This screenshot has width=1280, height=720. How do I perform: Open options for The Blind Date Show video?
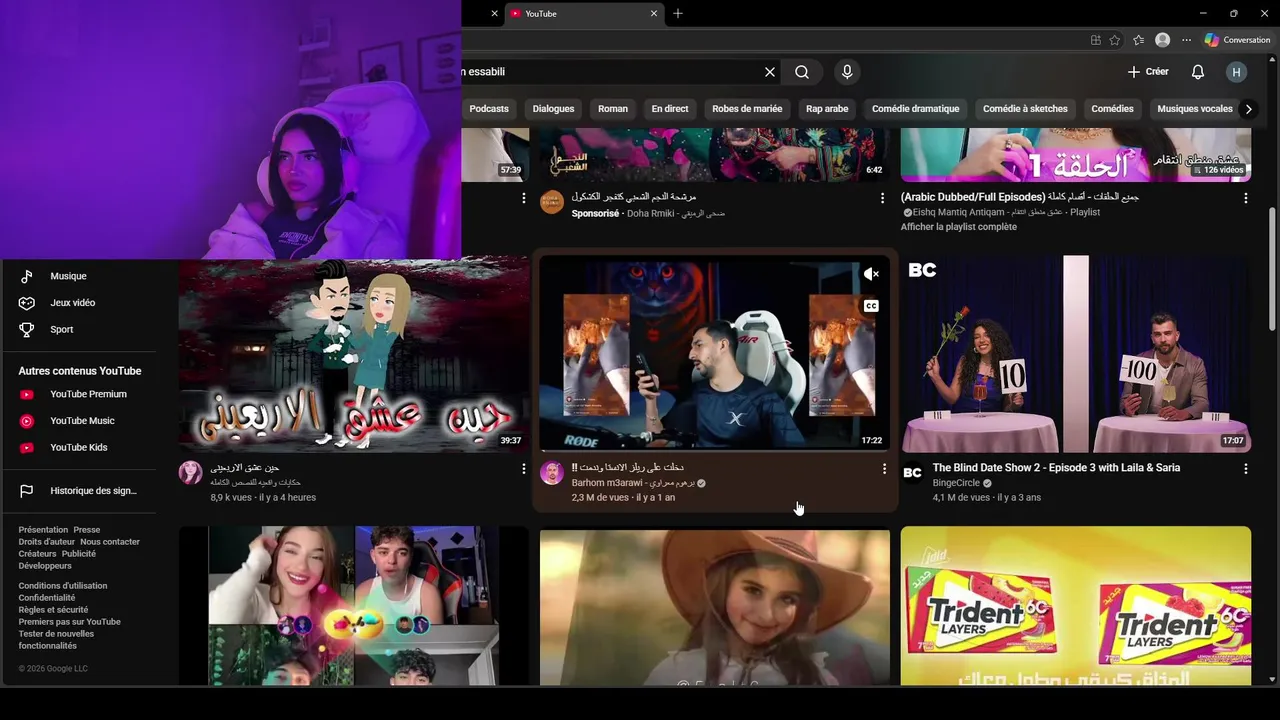(1245, 468)
